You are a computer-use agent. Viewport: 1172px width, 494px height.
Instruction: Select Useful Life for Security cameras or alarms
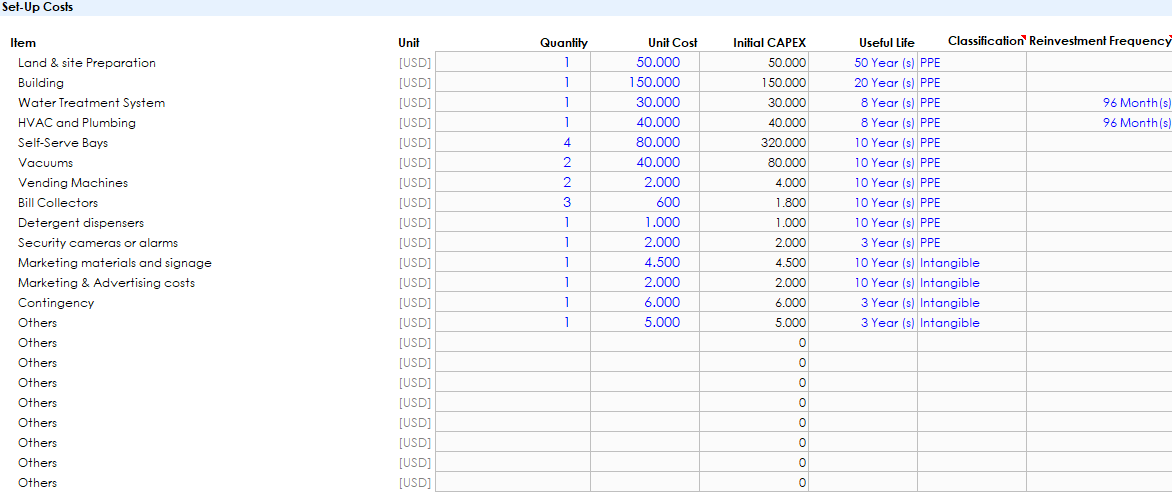pos(887,243)
